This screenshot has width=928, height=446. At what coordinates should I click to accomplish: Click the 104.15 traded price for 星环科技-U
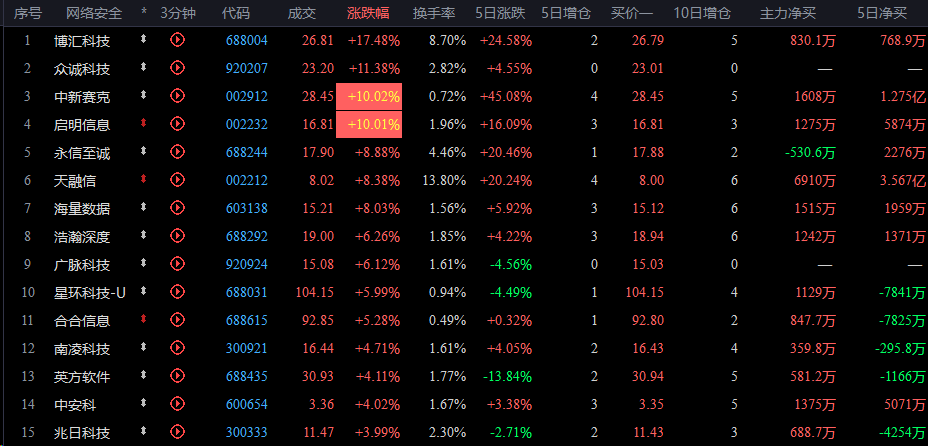314,292
